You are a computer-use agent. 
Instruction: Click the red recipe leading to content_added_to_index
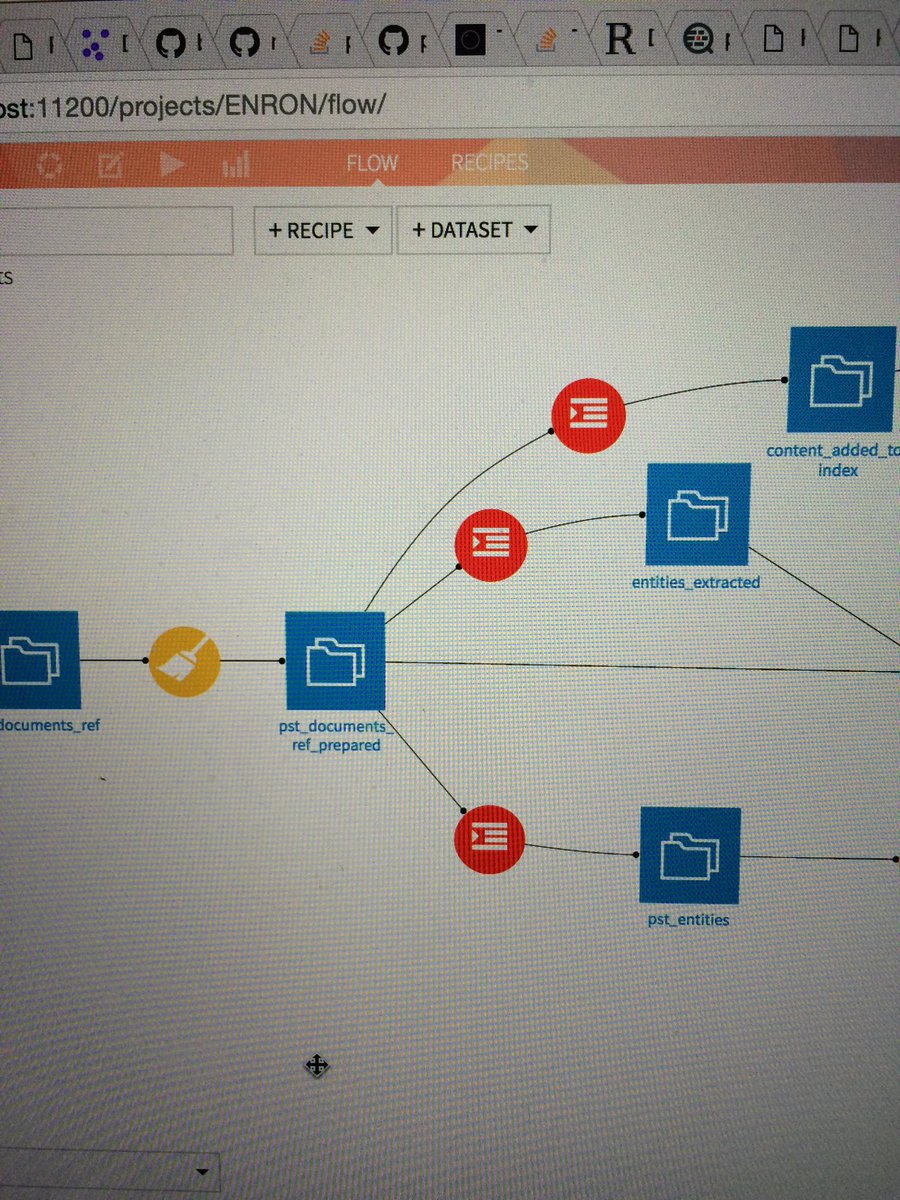(589, 415)
